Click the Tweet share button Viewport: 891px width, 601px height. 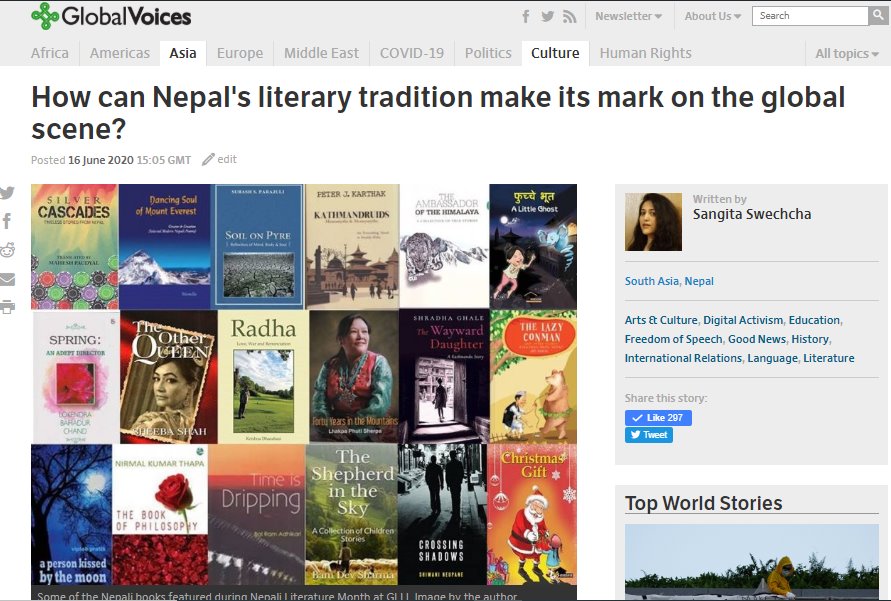(x=649, y=435)
